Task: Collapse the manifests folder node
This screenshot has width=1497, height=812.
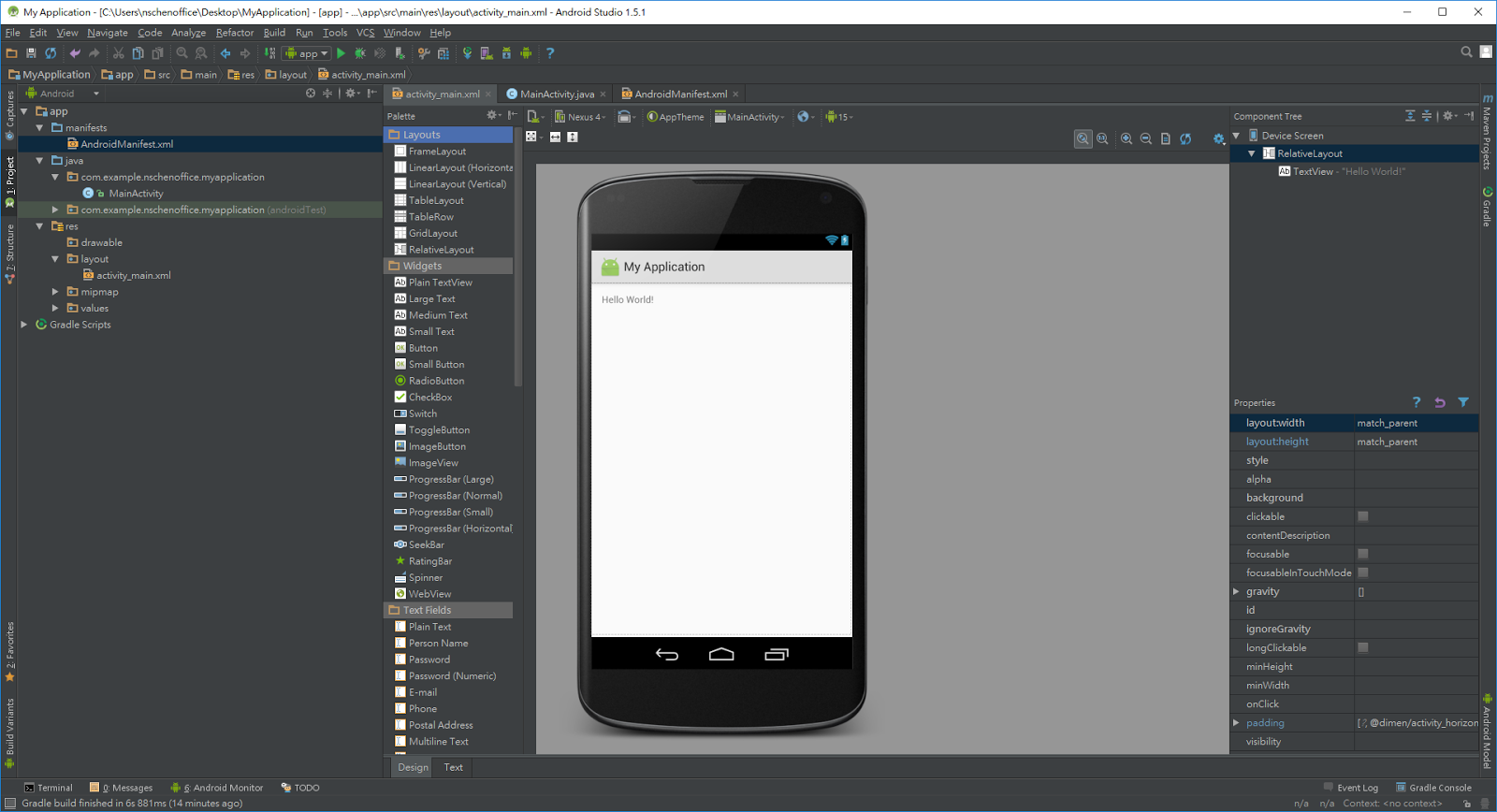Action: click(x=39, y=128)
